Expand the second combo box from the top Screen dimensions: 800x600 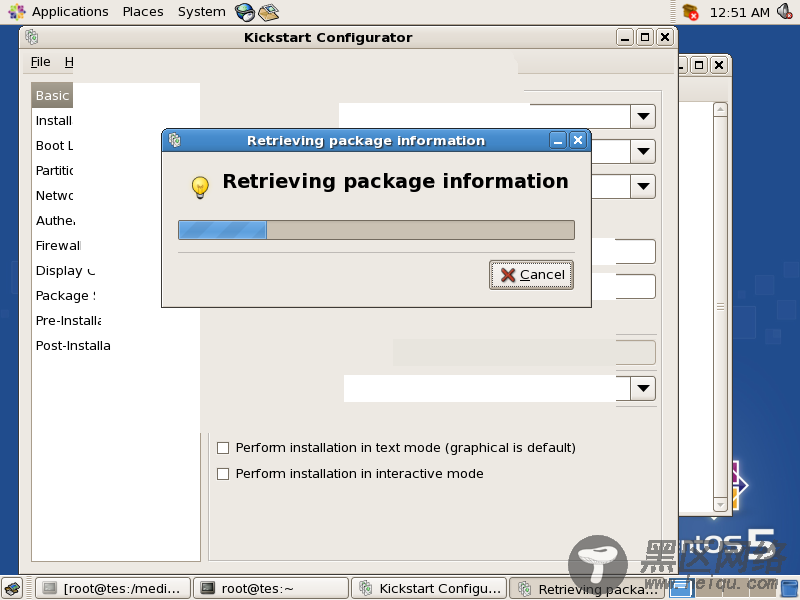[x=643, y=152]
